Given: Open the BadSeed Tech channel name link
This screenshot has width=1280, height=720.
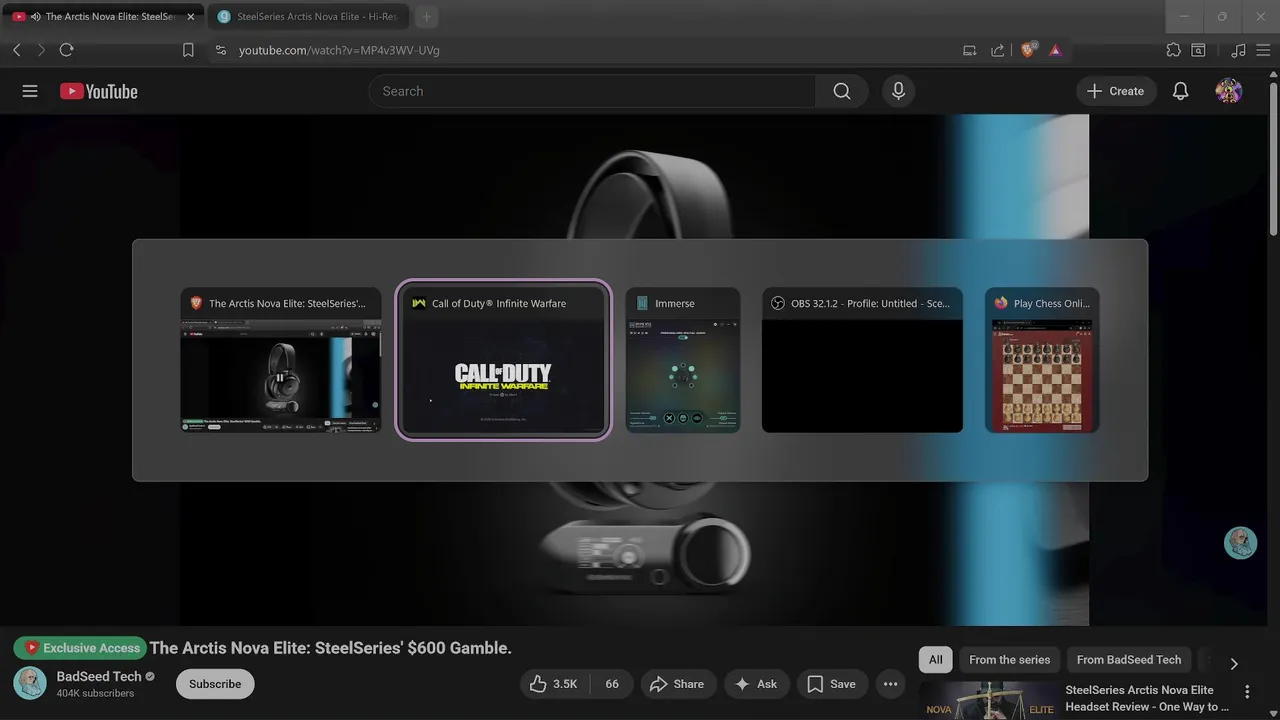Looking at the screenshot, I should click(x=98, y=676).
